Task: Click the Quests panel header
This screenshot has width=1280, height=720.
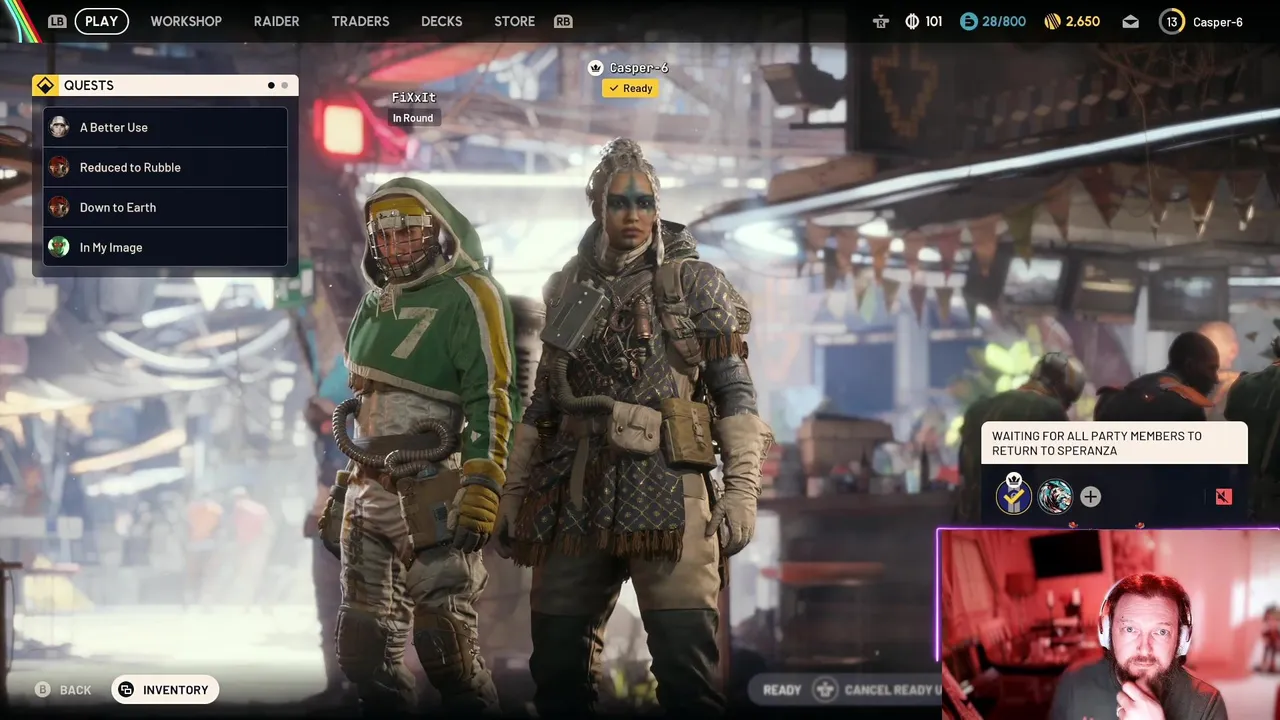Action: click(x=165, y=85)
